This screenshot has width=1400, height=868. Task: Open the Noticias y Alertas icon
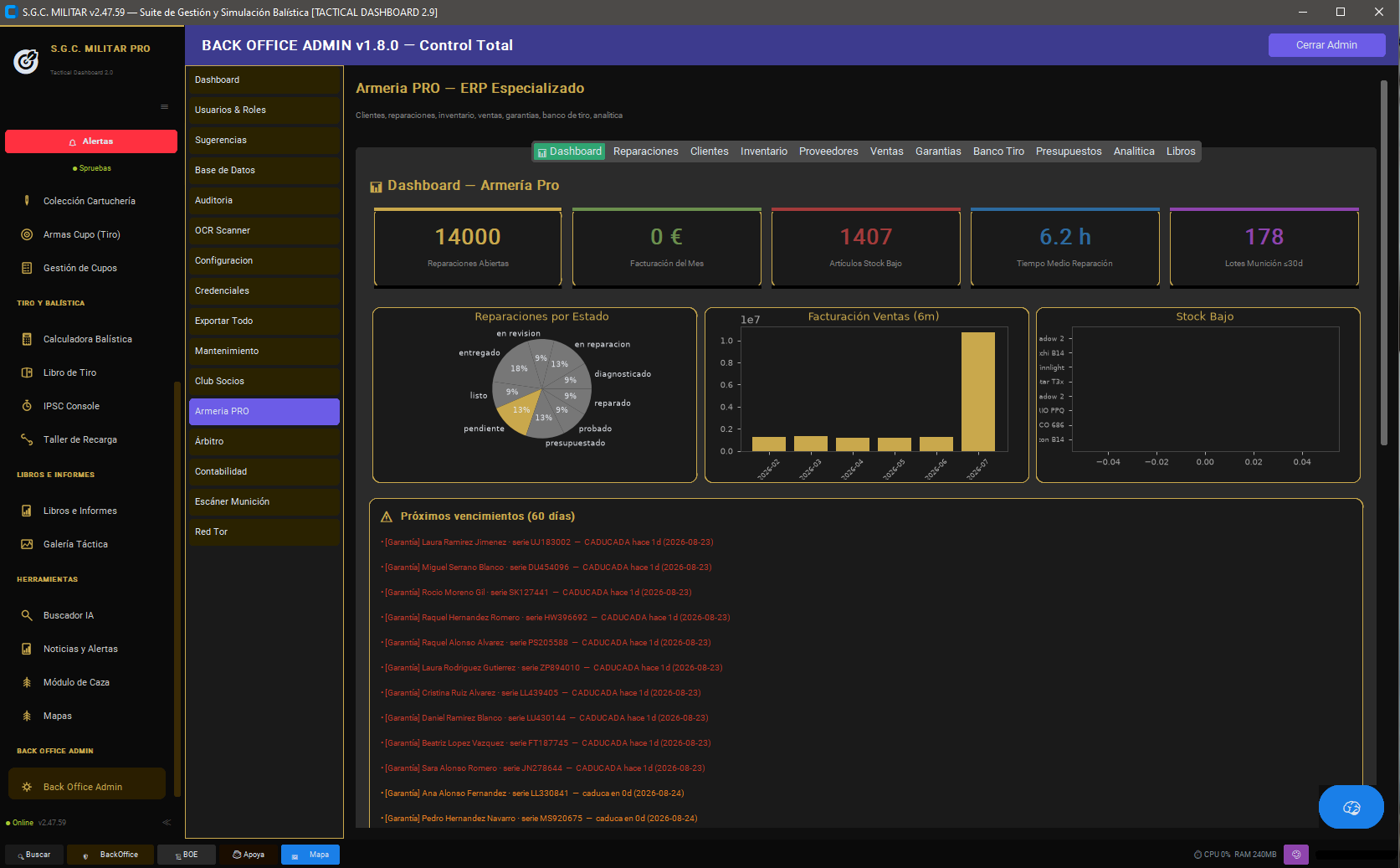point(27,649)
